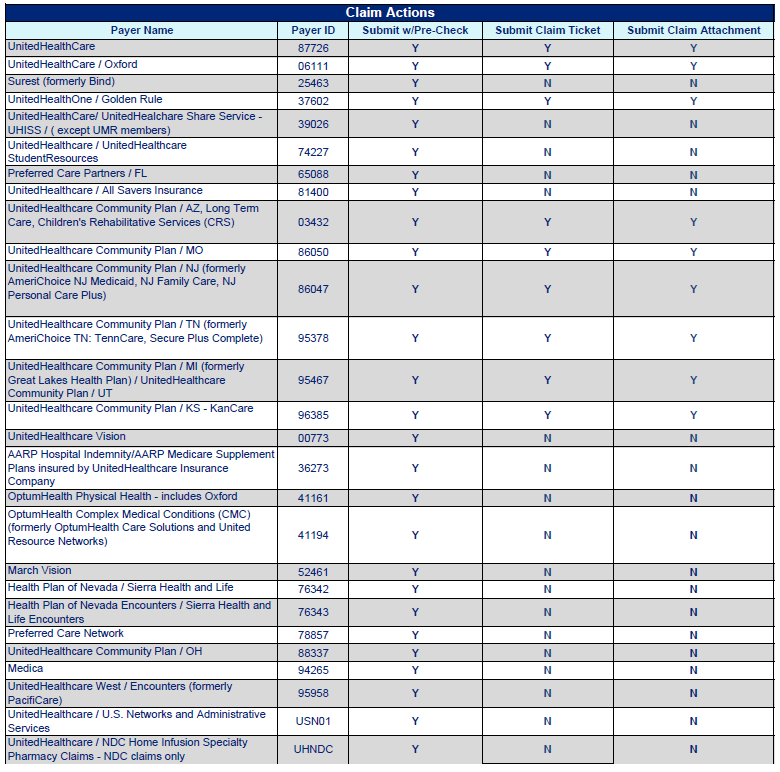Click UnitedHealthcare Vision payer name
The image size is (780, 772).
pos(67,436)
